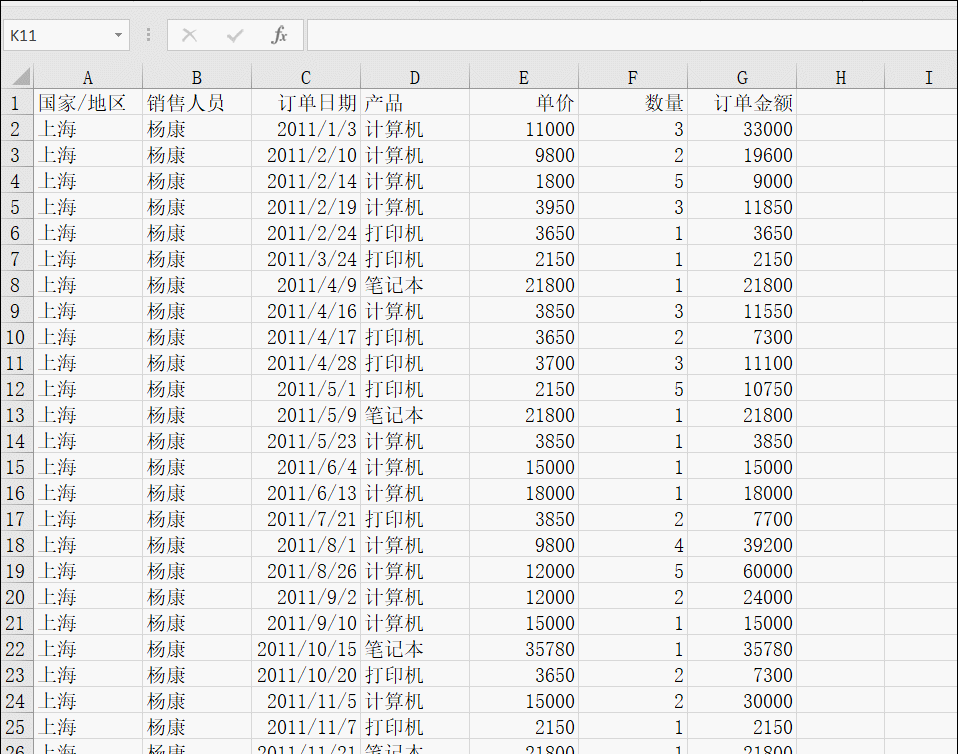This screenshot has height=754, width=958.
Task: Select row 13 header
Action: (x=16, y=415)
